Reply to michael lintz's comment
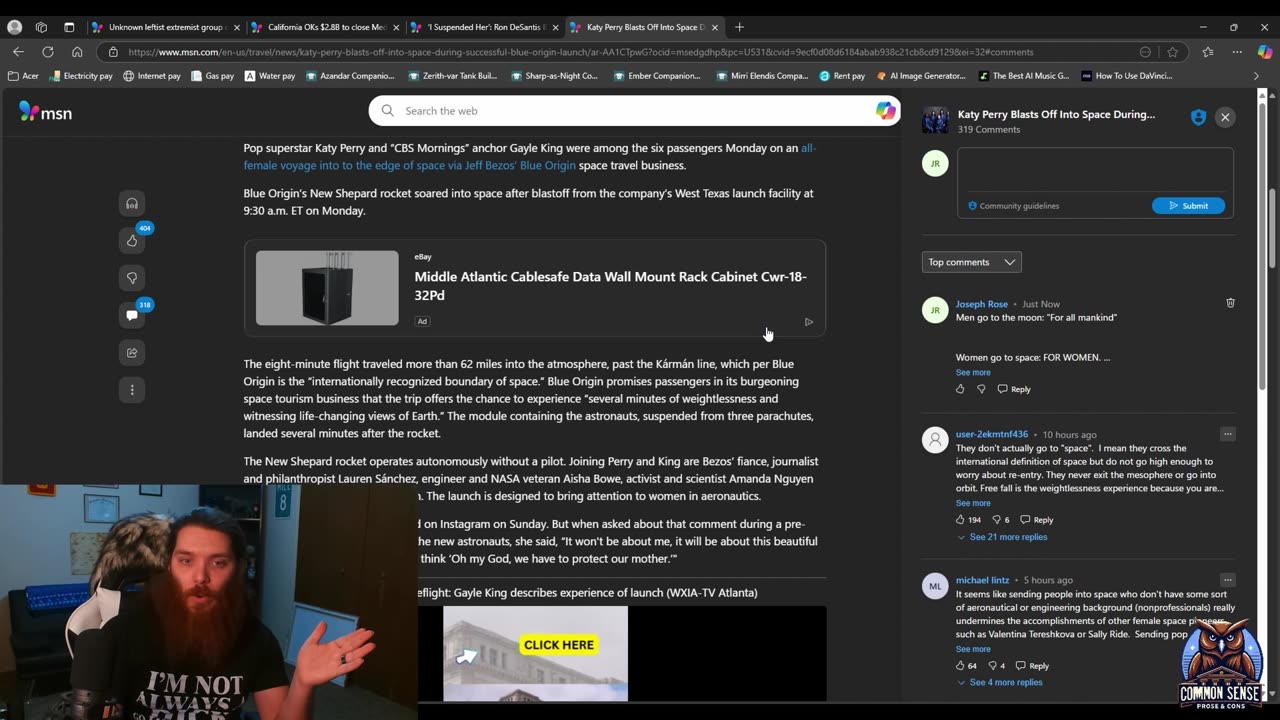The width and height of the screenshot is (1280, 720). [1033, 666]
